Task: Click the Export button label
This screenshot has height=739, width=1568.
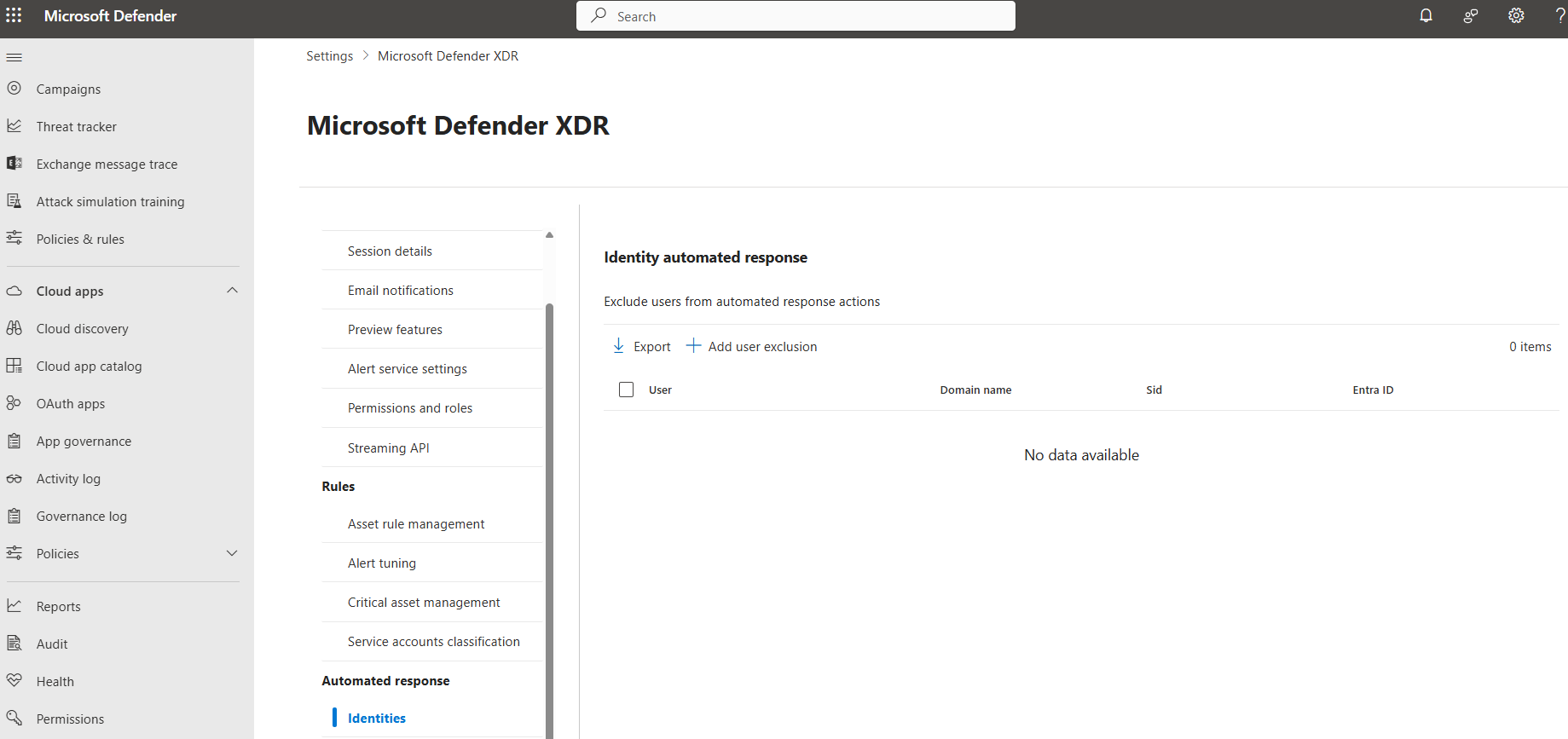Action: [x=652, y=346]
